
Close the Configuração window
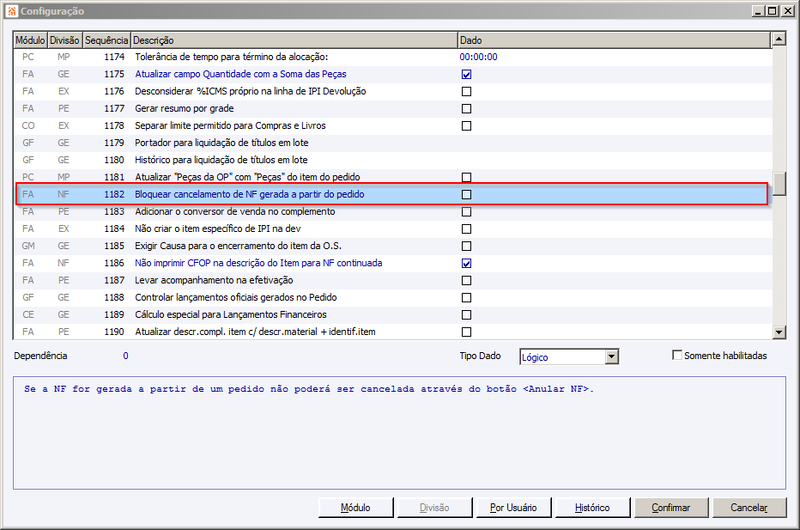(x=787, y=11)
